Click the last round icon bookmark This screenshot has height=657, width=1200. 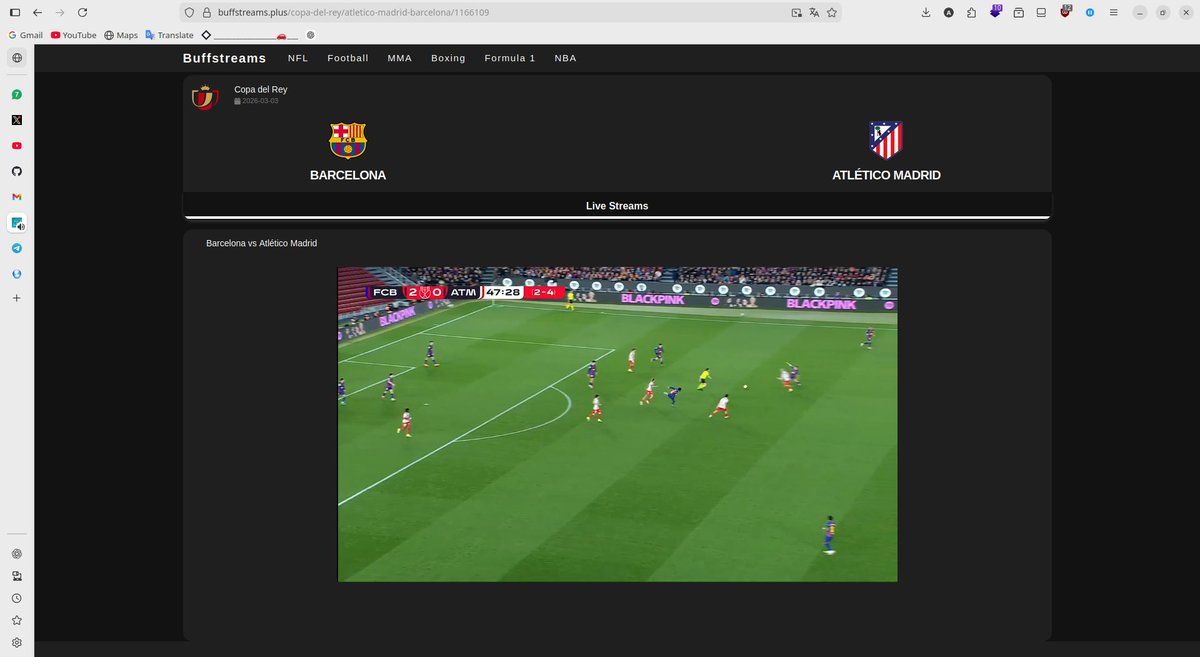tap(310, 34)
